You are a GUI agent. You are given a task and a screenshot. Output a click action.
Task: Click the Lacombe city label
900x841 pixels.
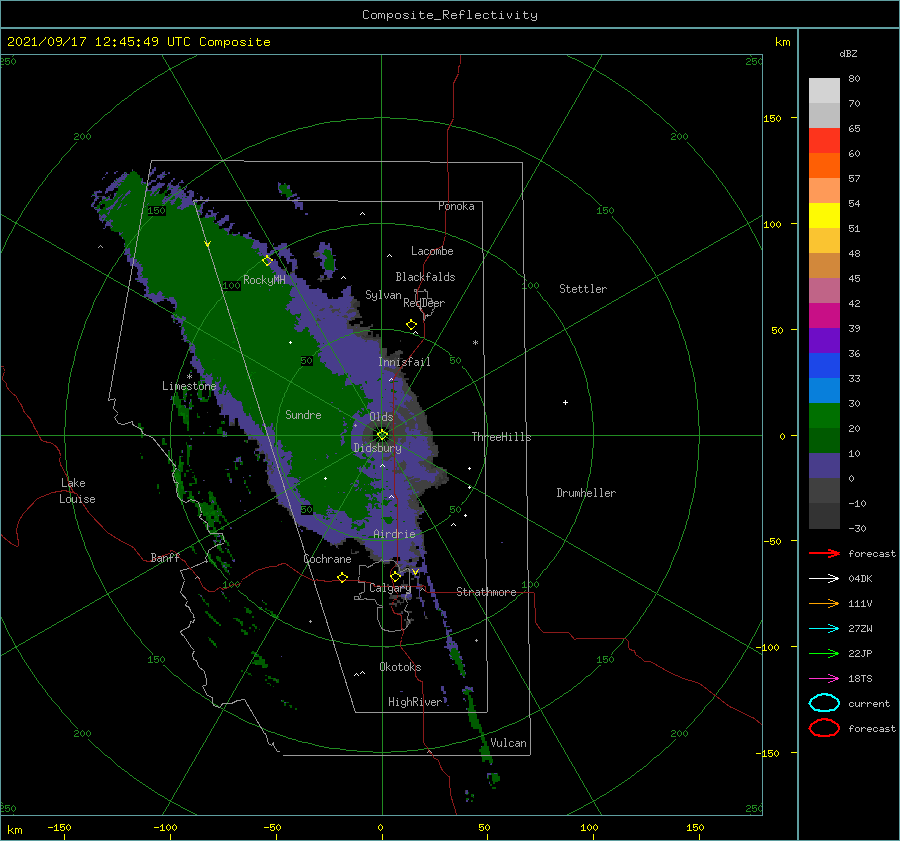tap(432, 251)
